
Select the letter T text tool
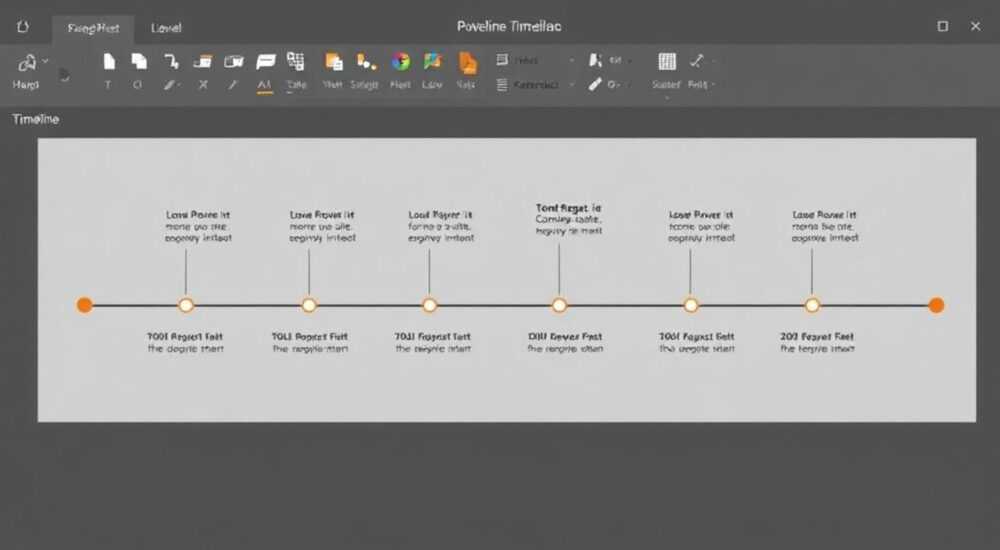108,84
